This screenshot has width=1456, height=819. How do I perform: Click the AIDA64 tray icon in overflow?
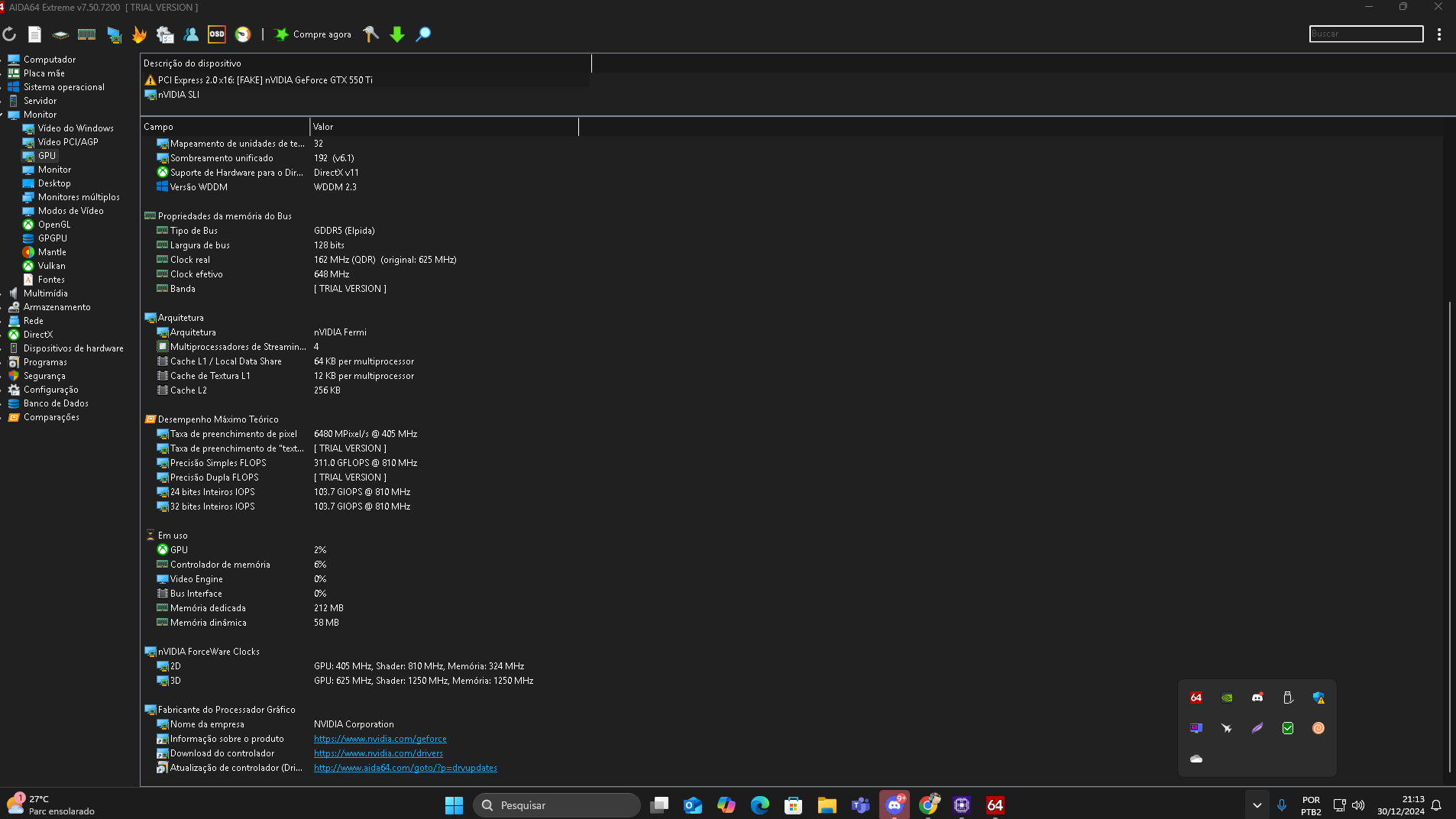(1196, 698)
